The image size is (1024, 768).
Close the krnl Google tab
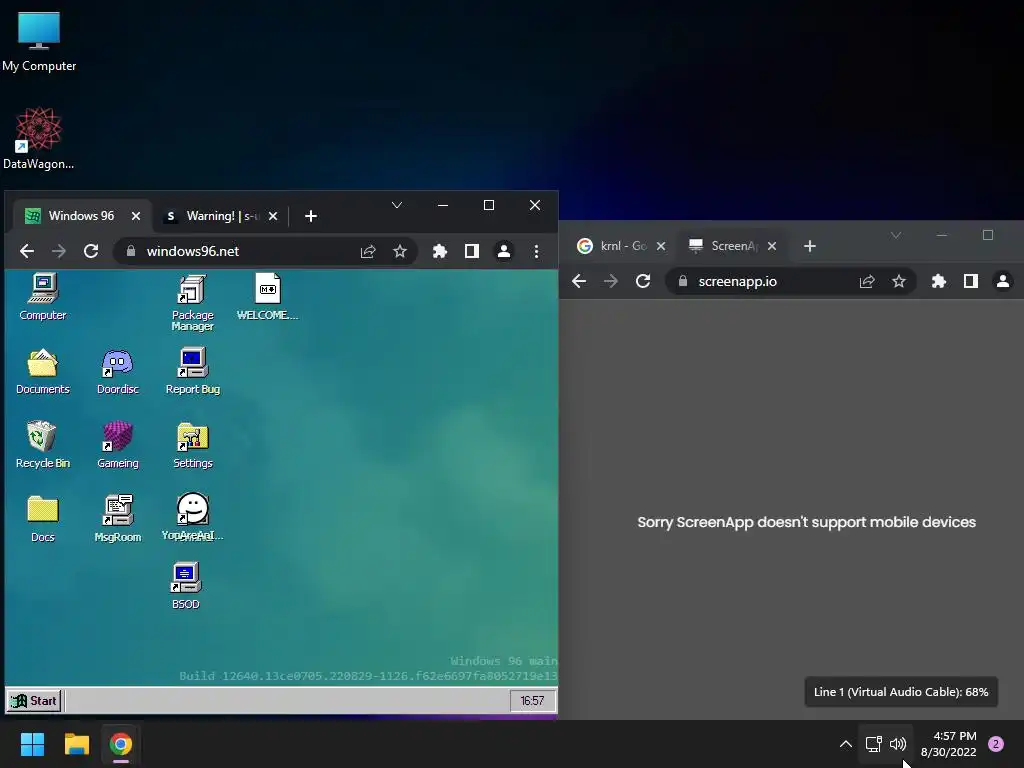pos(661,246)
